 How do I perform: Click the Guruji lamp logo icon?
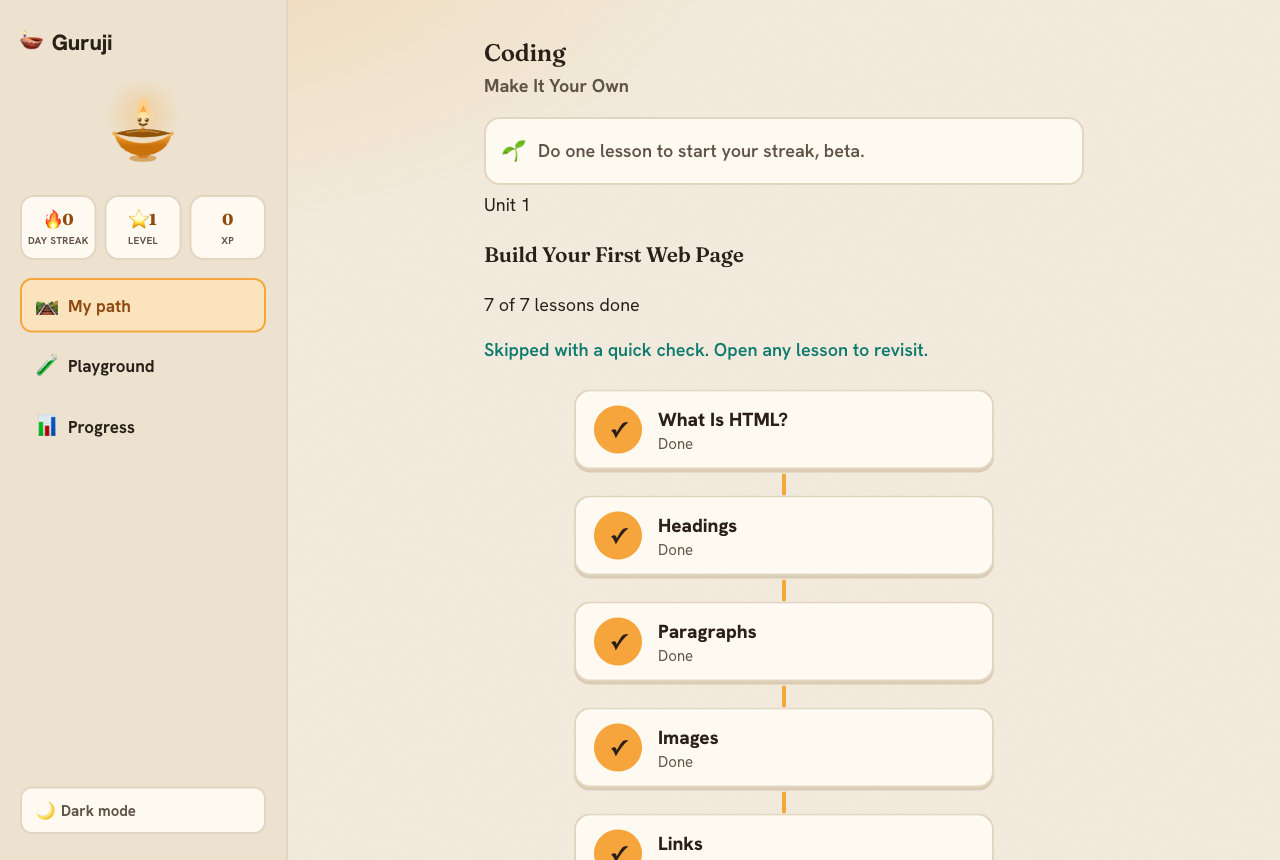tap(31, 42)
